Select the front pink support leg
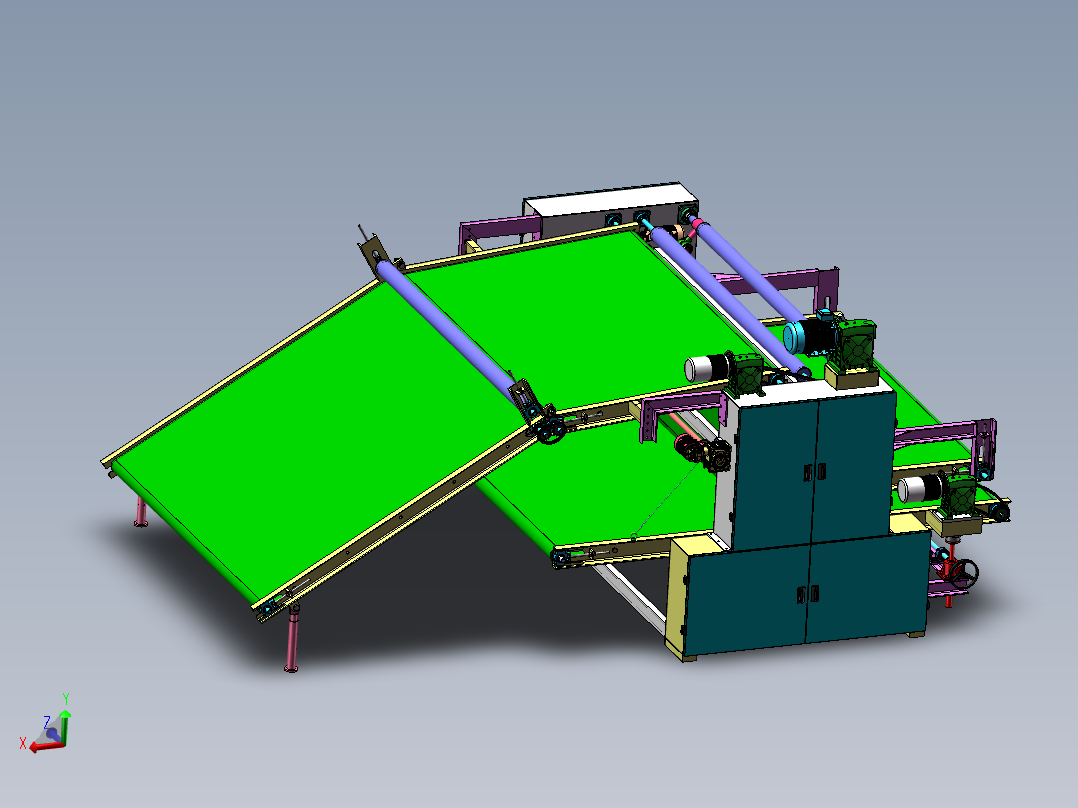 [x=292, y=638]
